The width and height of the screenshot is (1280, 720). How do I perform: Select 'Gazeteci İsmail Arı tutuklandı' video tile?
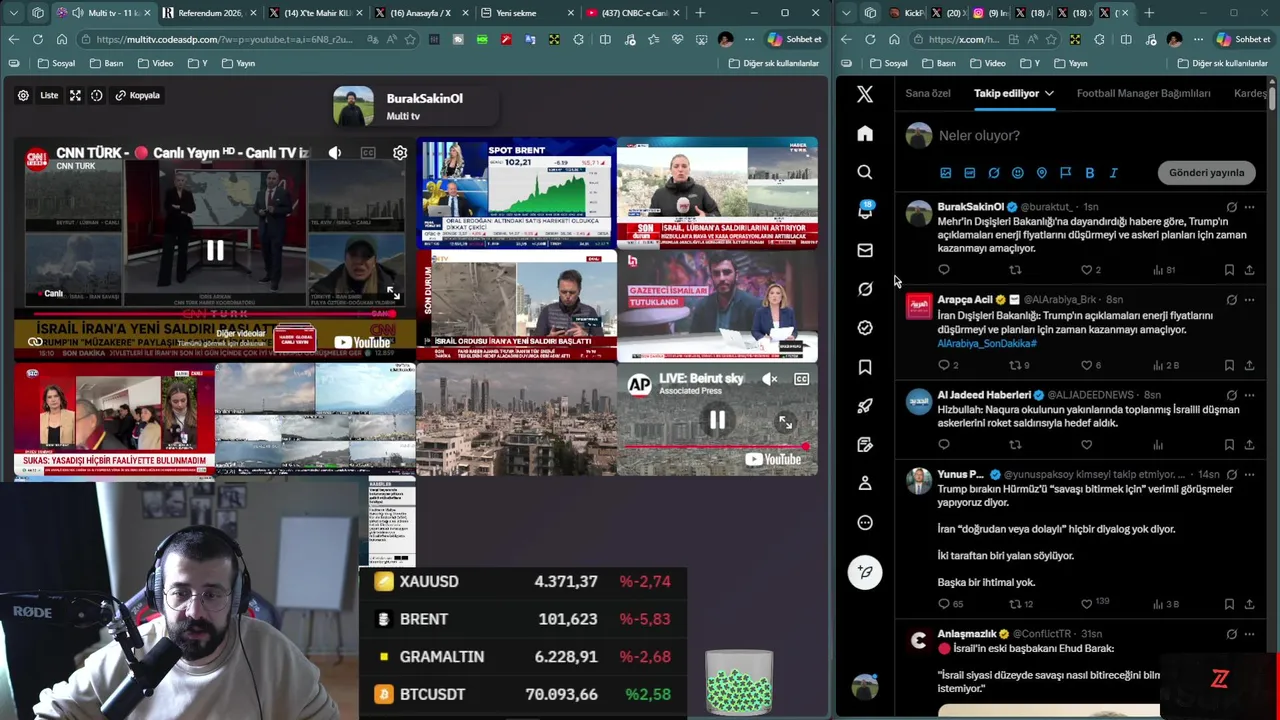pyautogui.click(x=717, y=307)
